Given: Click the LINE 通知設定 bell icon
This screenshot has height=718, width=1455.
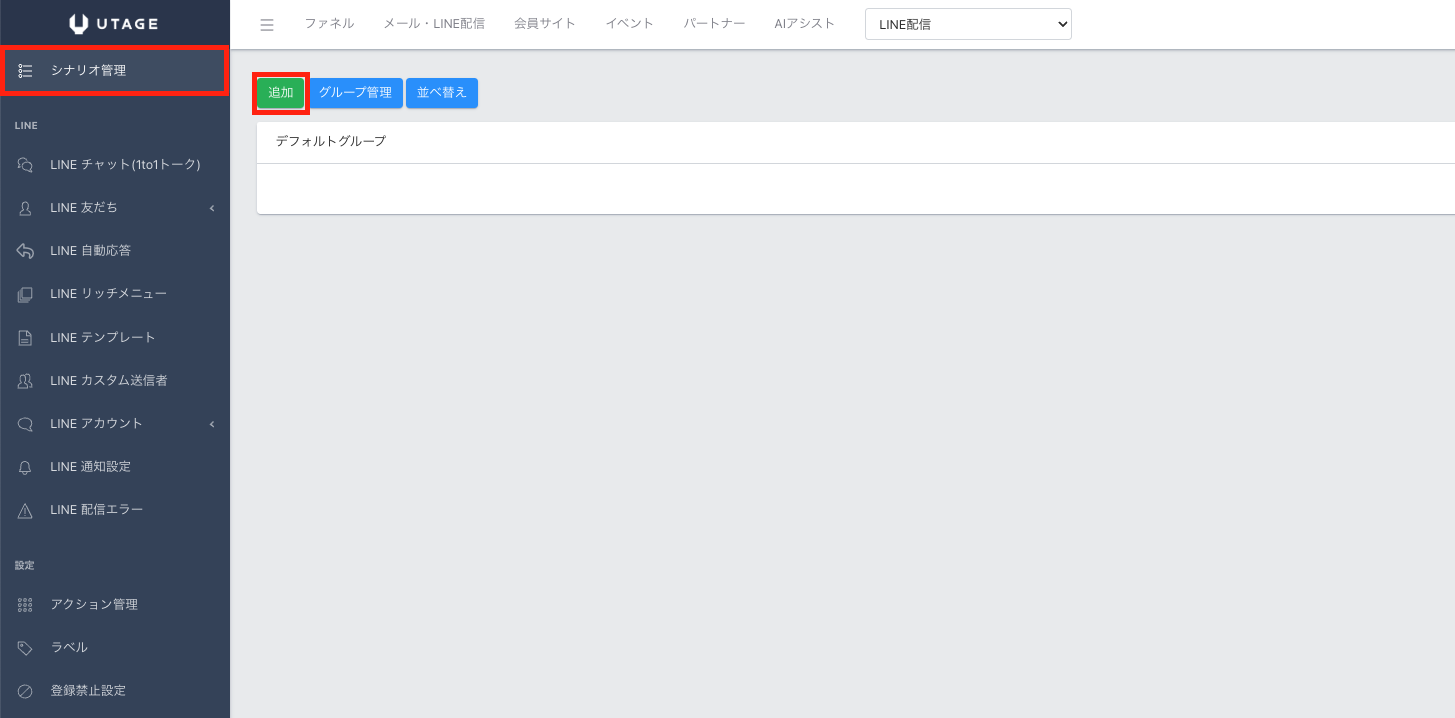Looking at the screenshot, I should pos(26,467).
